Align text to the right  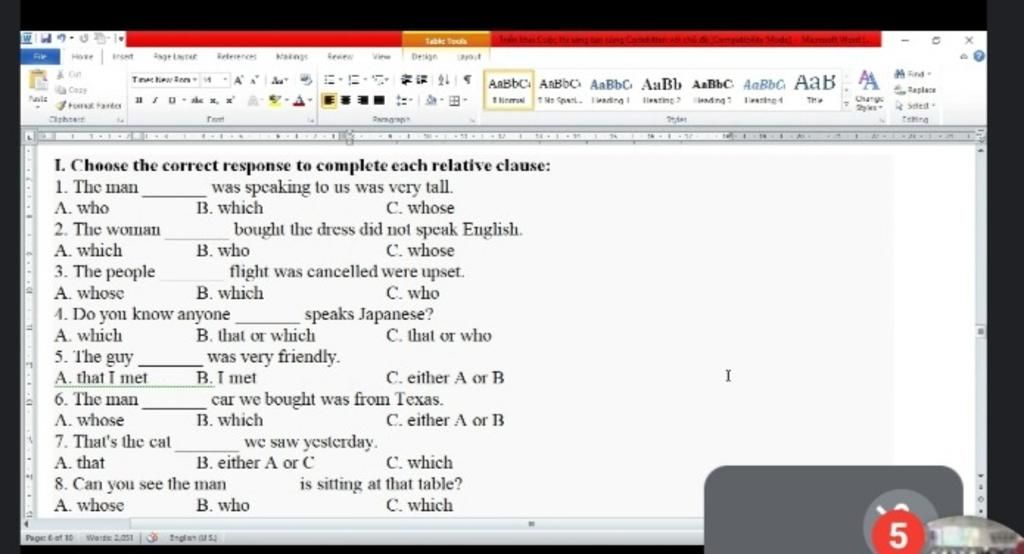[362, 101]
